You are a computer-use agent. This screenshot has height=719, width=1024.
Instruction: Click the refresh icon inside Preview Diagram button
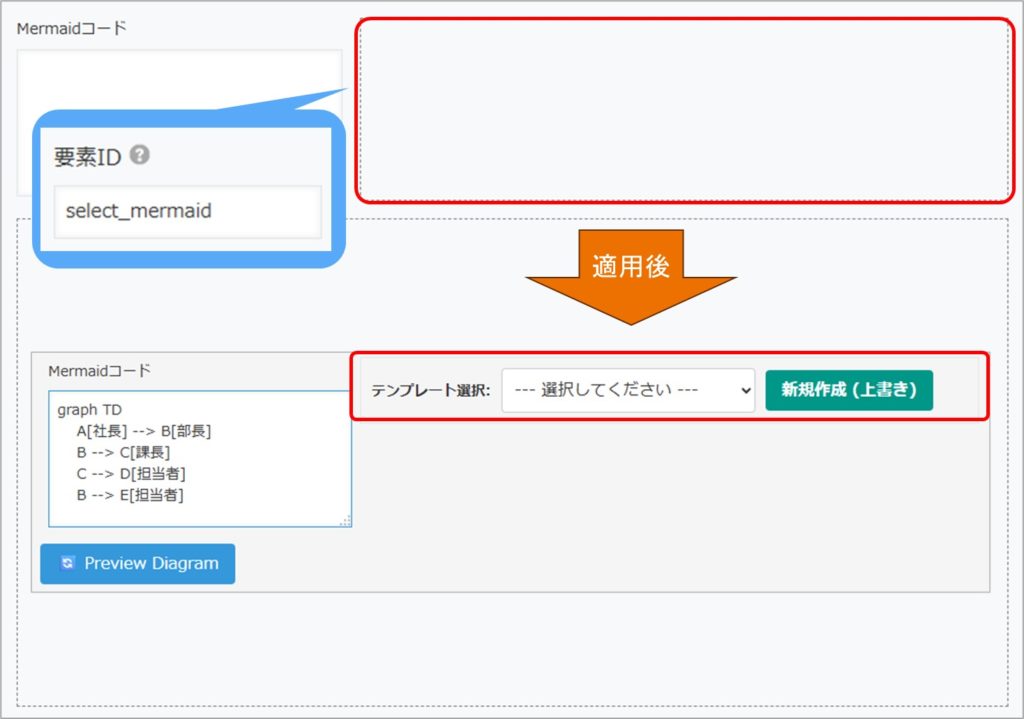(x=67, y=563)
